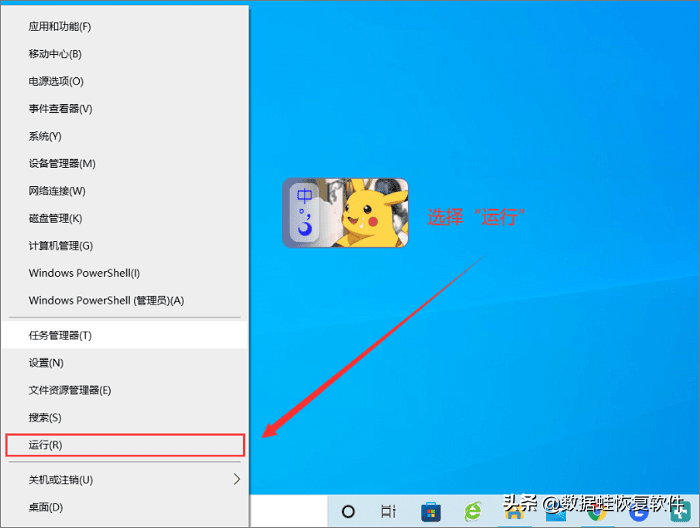Select 桌面(D) to show desktop
The image size is (700, 528).
coord(125,507)
